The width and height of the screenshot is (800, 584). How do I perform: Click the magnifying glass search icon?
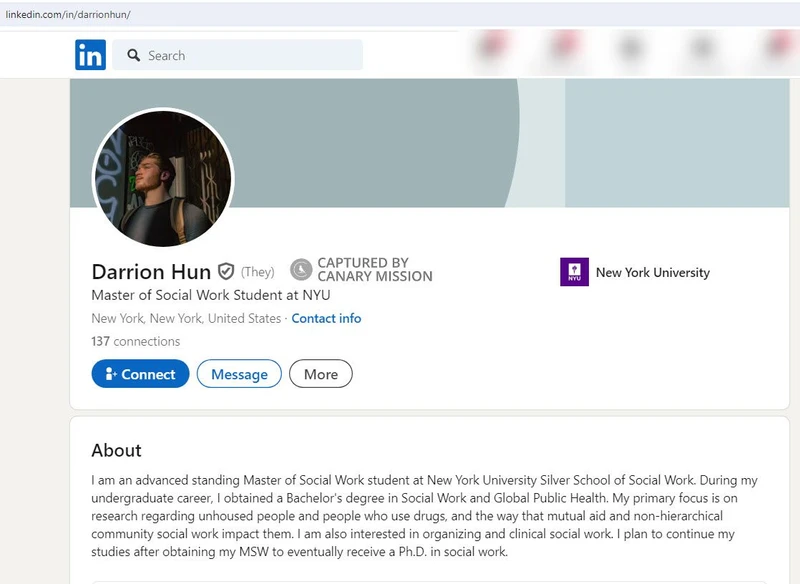tap(132, 55)
